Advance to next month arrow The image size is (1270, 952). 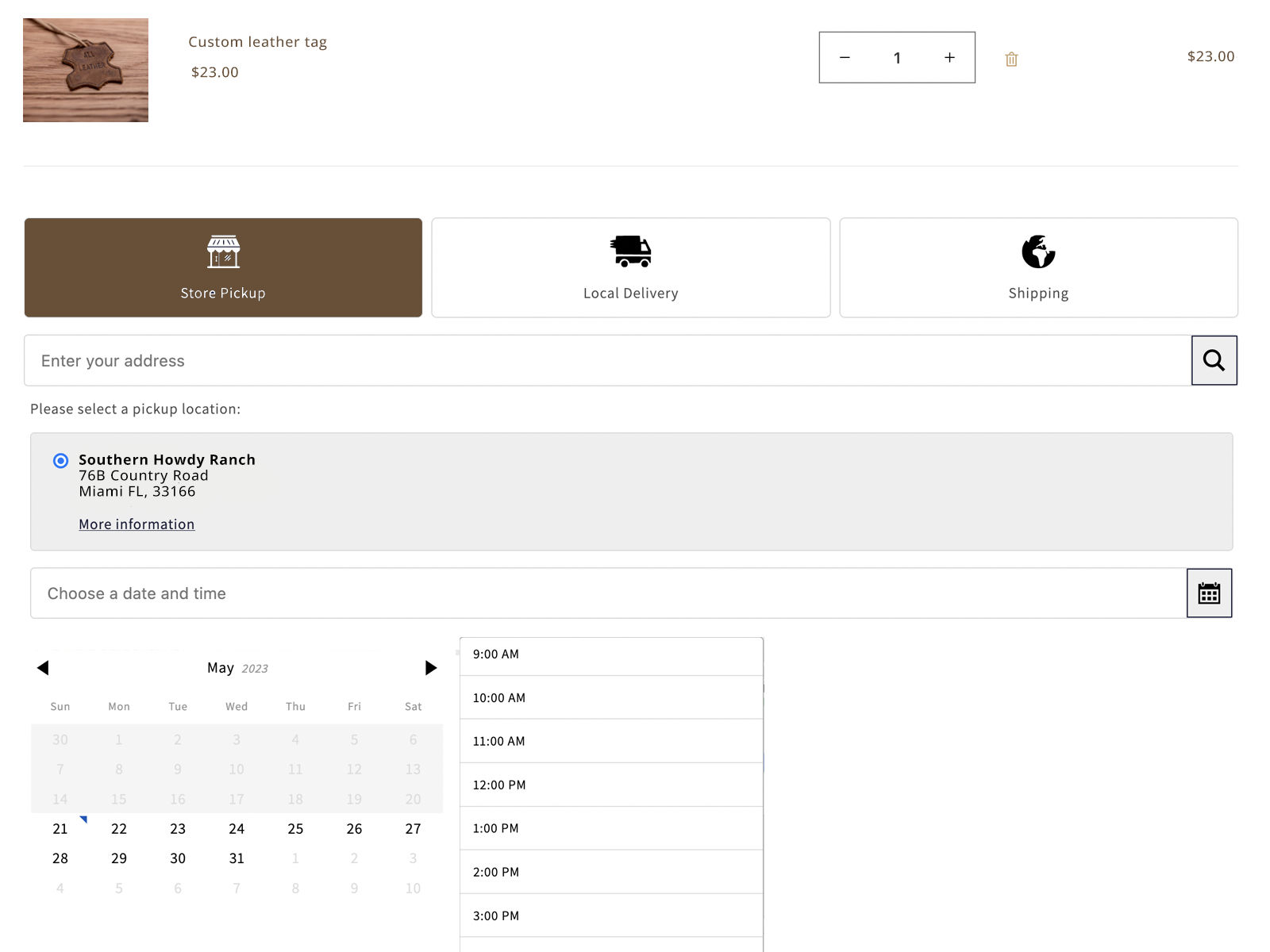[430, 668]
